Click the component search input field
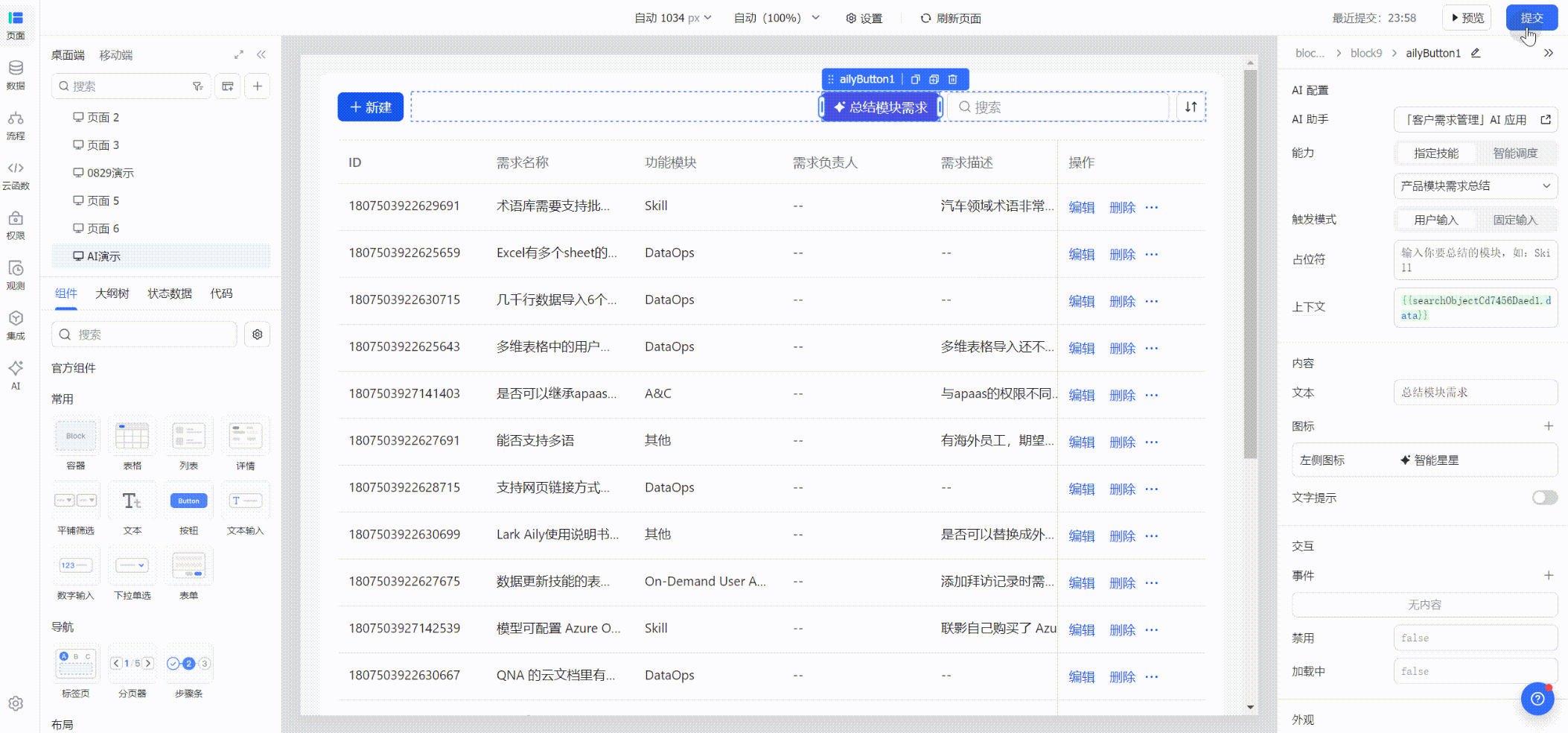 pyautogui.click(x=144, y=334)
